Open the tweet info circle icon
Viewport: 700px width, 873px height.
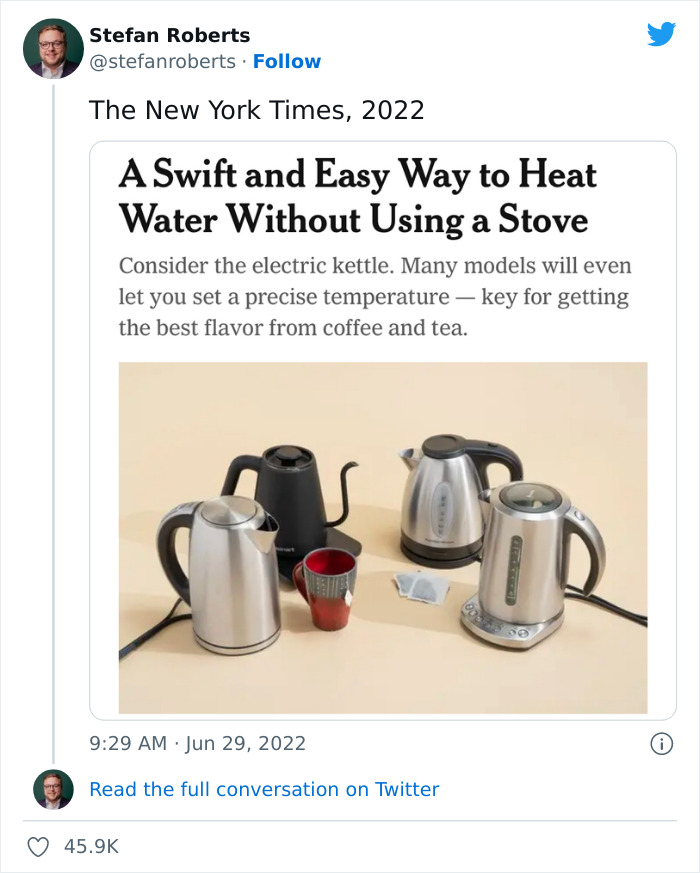(660, 743)
